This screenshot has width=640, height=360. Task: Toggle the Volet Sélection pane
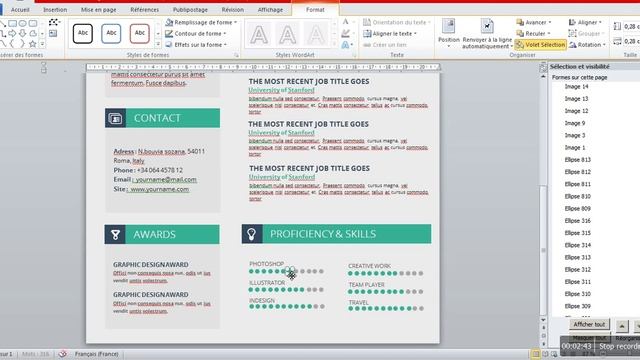[x=541, y=44]
